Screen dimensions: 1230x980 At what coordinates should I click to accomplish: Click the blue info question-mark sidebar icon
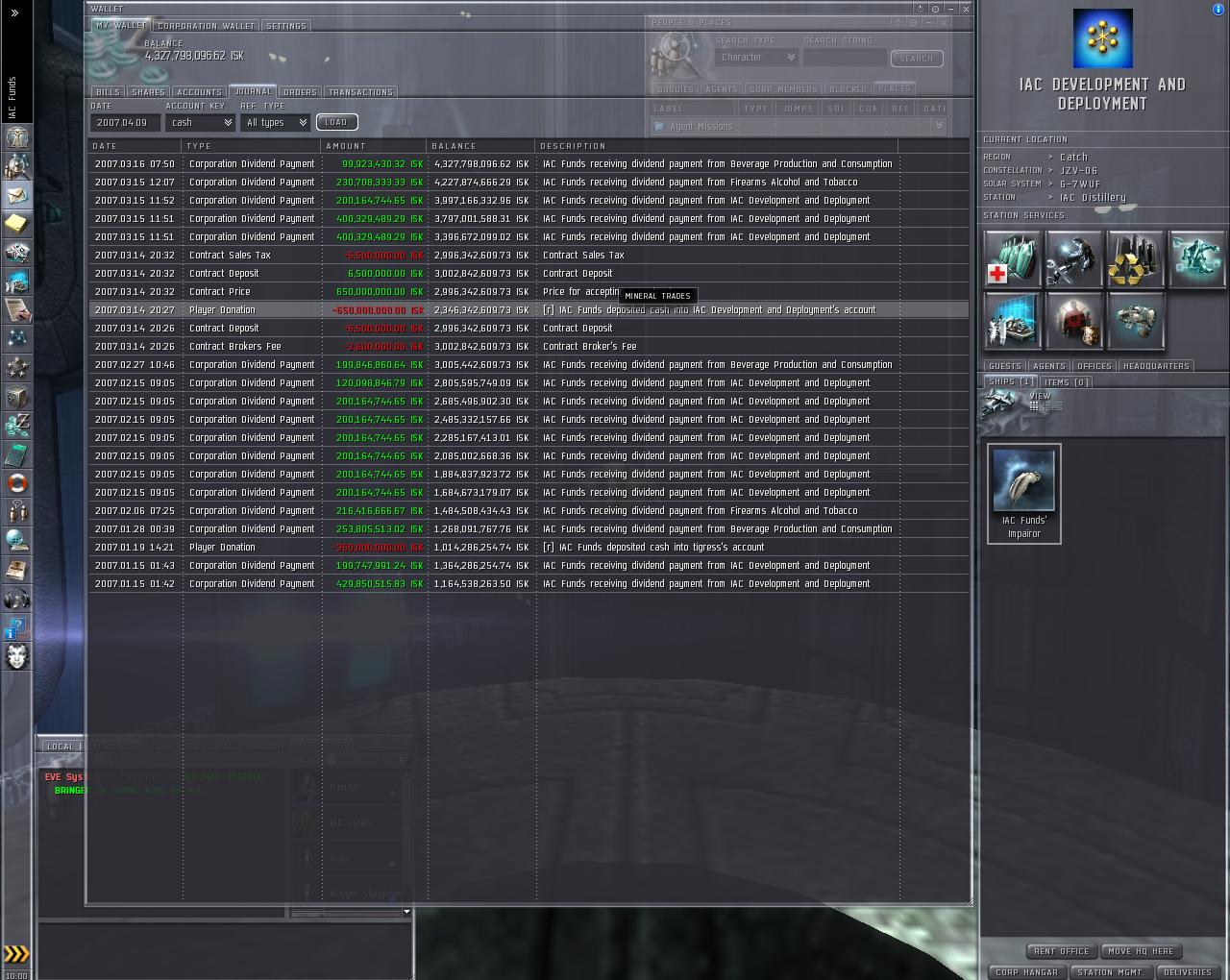[x=17, y=627]
